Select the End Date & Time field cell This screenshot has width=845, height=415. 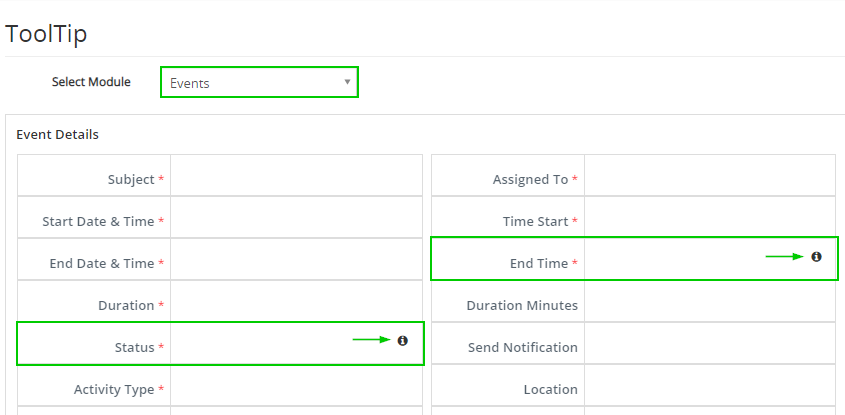tap(296, 259)
